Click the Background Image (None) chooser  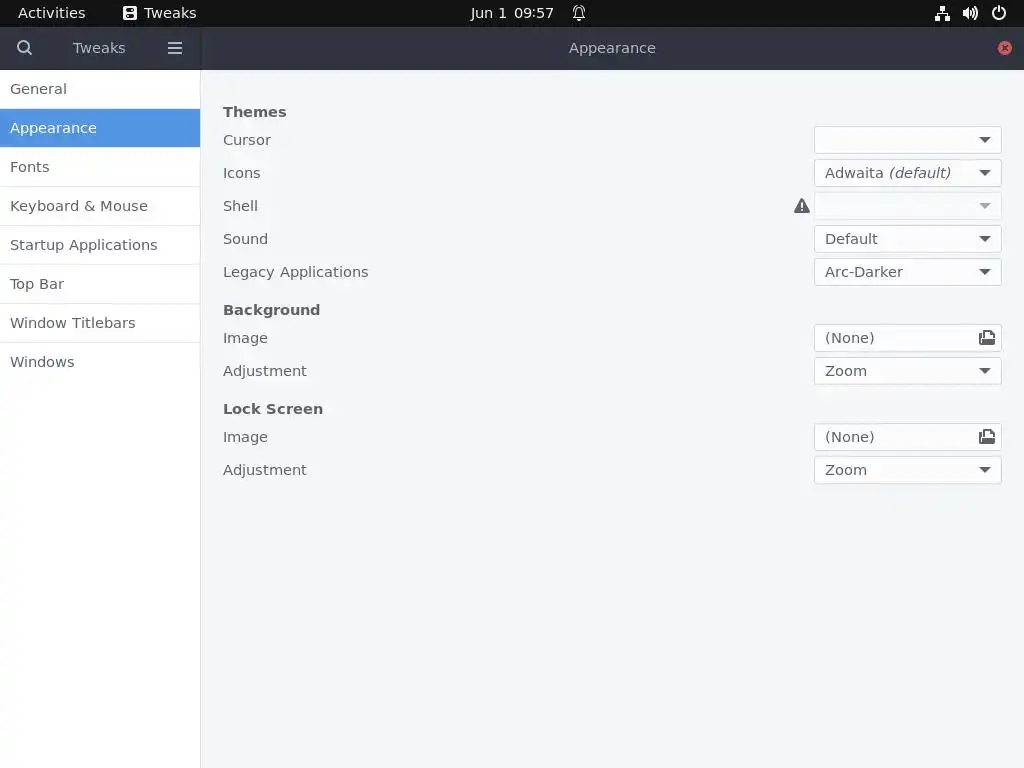pos(907,338)
